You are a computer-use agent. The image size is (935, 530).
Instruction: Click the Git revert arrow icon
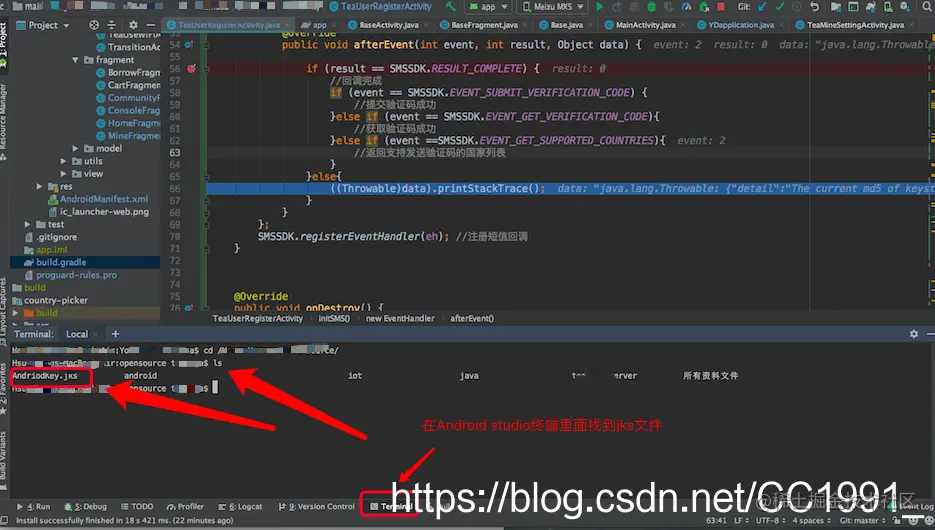pos(815,7)
